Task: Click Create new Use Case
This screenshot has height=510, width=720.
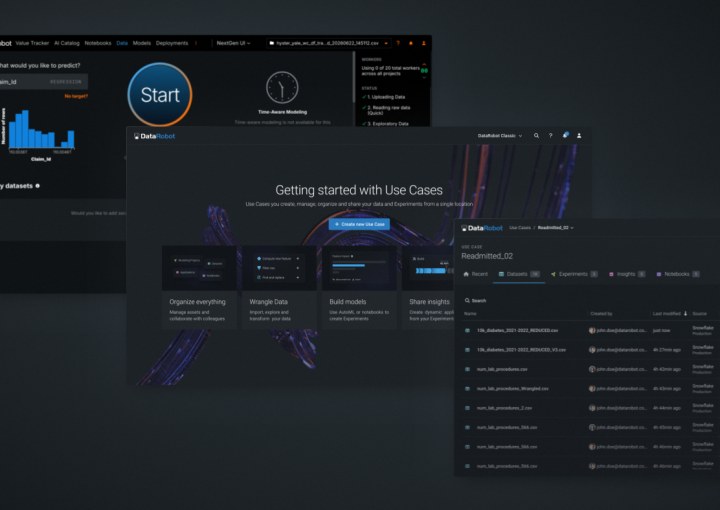Action: (x=360, y=224)
